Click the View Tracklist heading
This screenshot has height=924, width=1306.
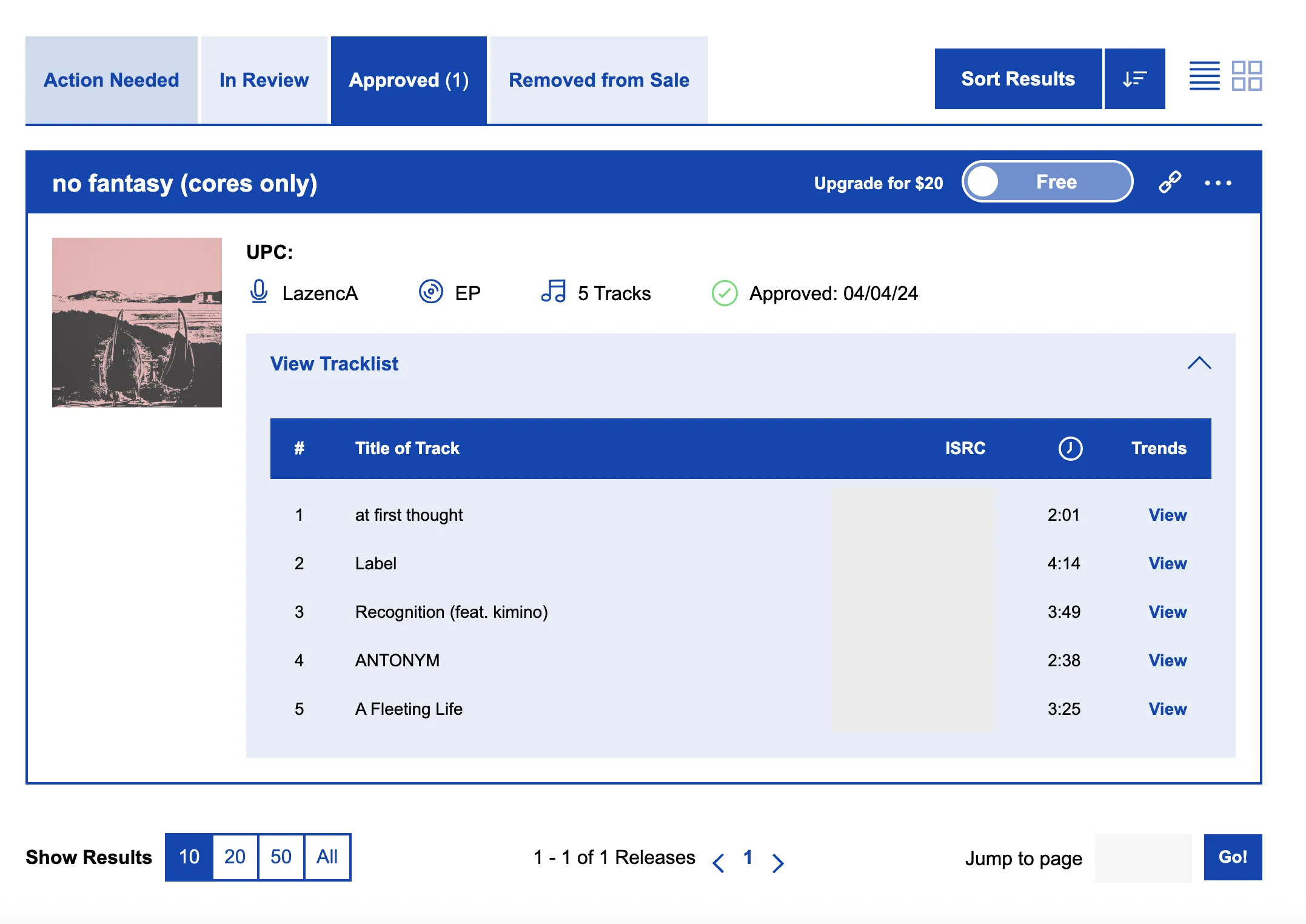click(x=334, y=364)
